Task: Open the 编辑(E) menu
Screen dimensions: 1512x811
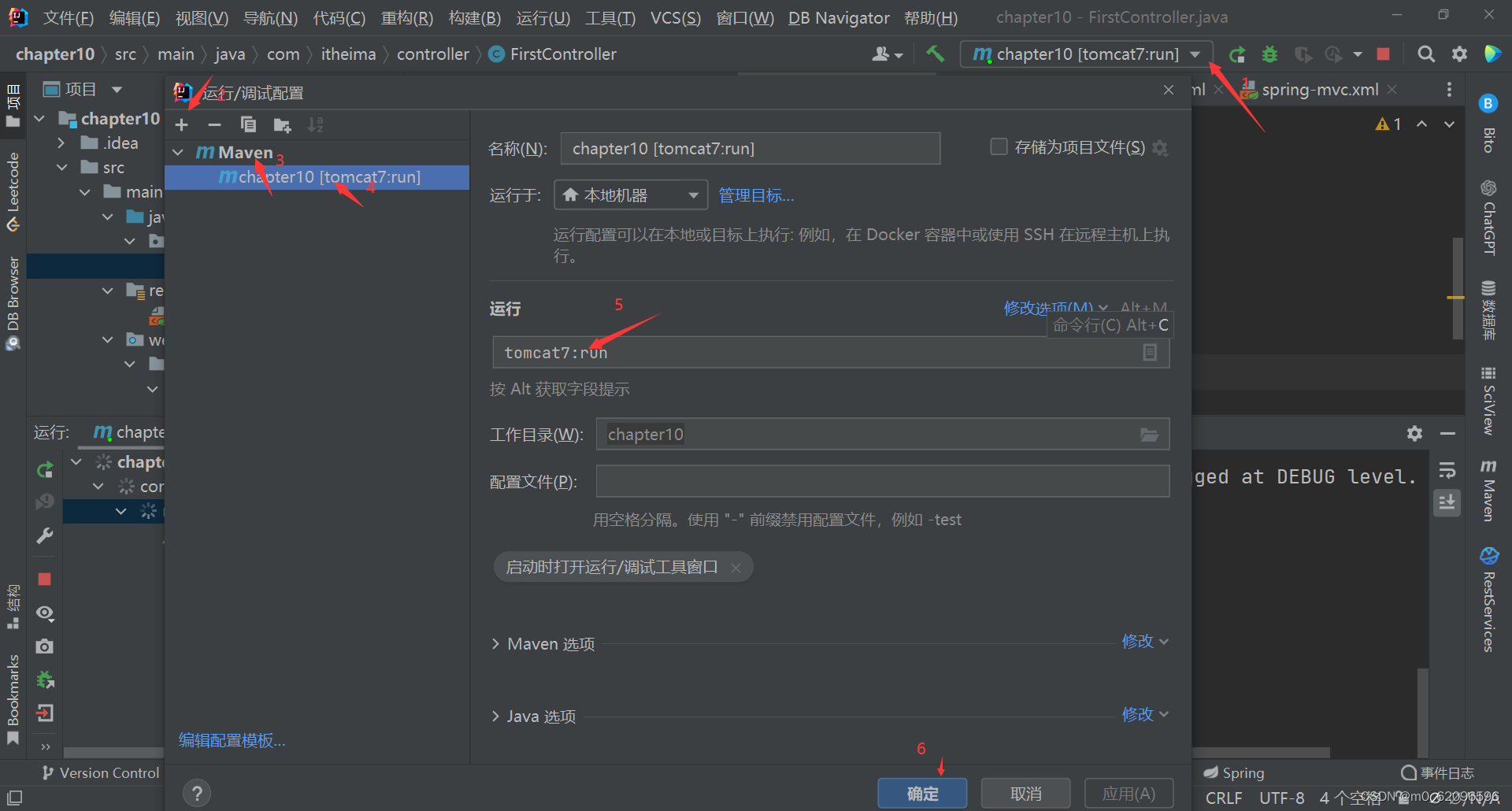Action: coord(135,17)
